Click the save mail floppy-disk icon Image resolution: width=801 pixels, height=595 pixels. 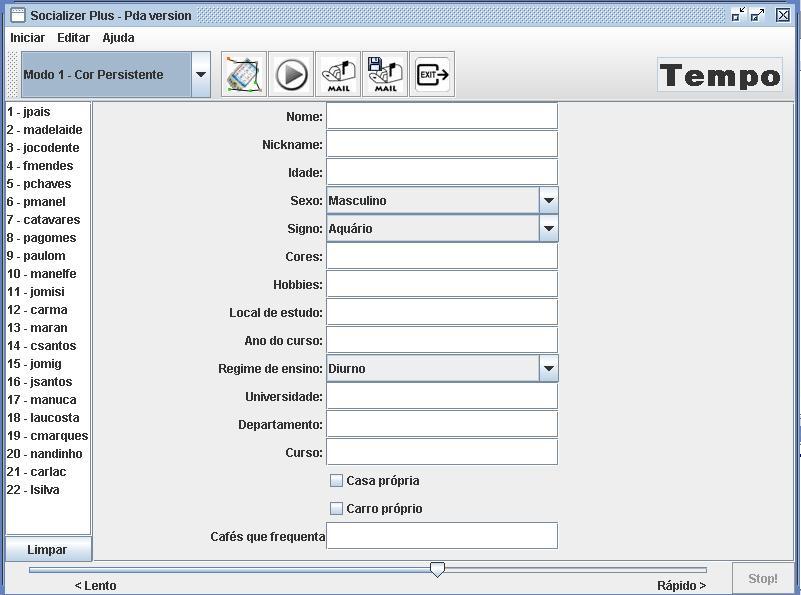(x=385, y=75)
